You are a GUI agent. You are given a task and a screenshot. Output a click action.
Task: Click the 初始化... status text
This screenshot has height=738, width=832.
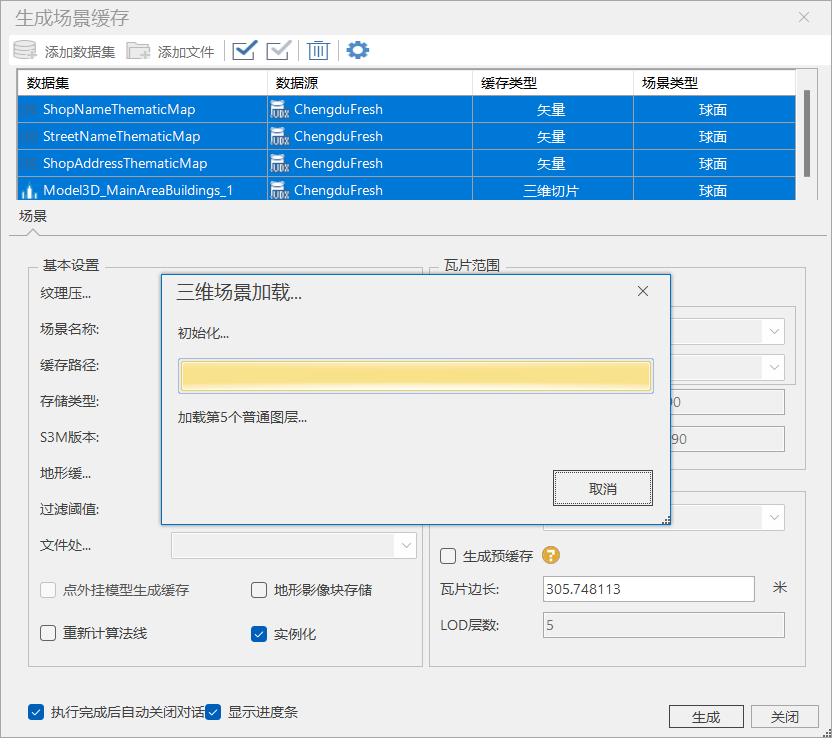[x=203, y=333]
